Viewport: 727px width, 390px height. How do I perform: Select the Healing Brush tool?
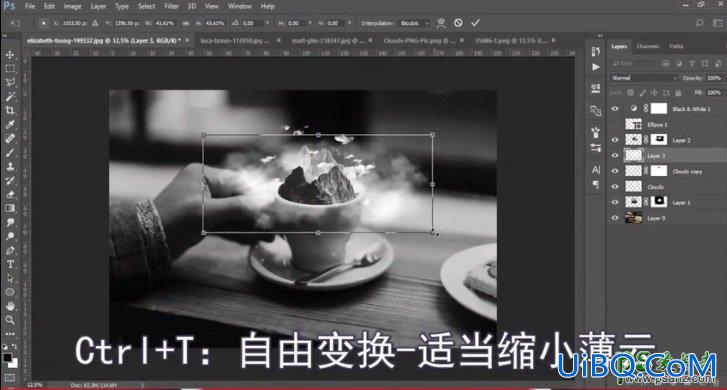(10, 138)
